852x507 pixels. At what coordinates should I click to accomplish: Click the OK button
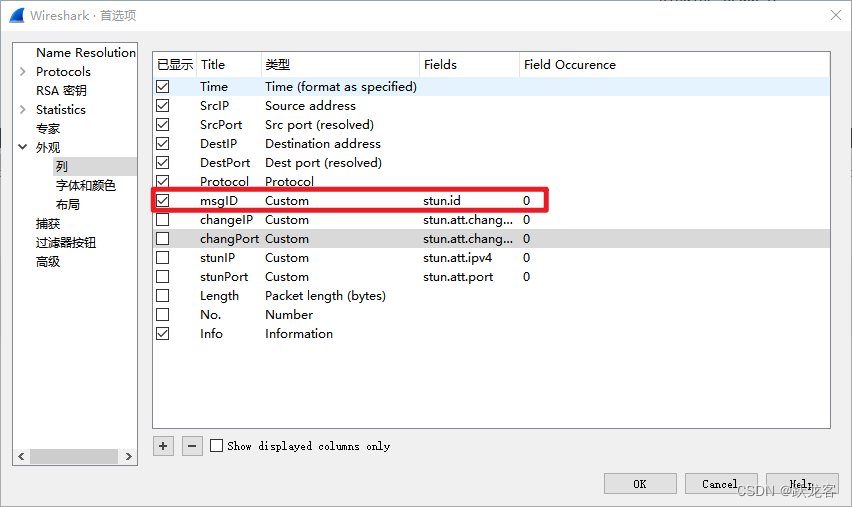pos(640,484)
